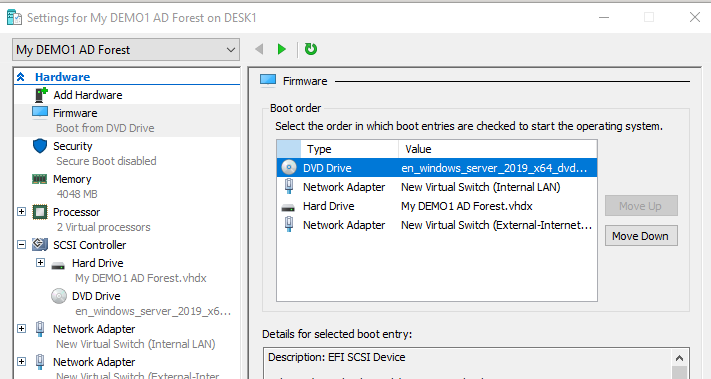Select the Hard Drive boot entry row
Viewport: 711px width, 379px height.
(437, 206)
